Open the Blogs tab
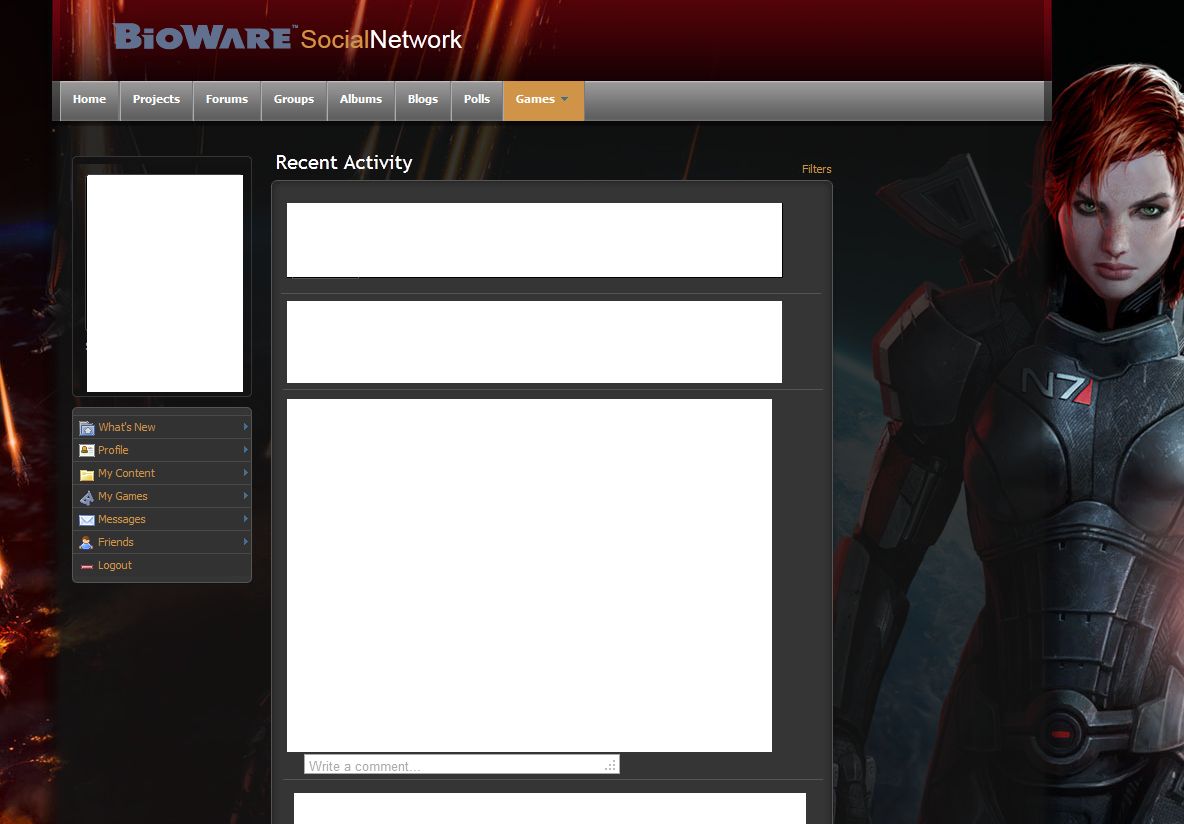Screen dimensions: 1184x824 click(x=423, y=100)
